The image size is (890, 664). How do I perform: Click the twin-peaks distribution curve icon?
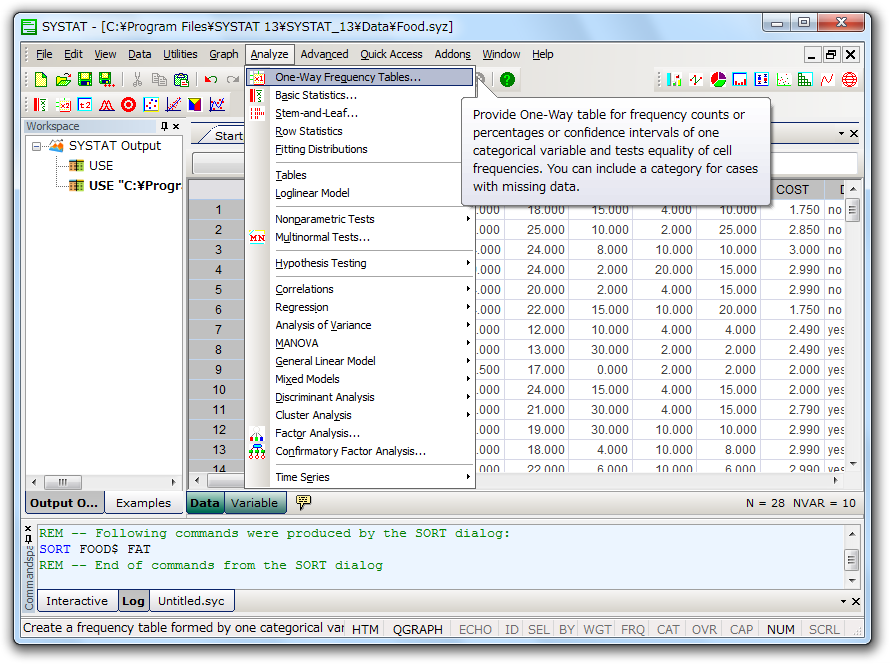tap(107, 104)
